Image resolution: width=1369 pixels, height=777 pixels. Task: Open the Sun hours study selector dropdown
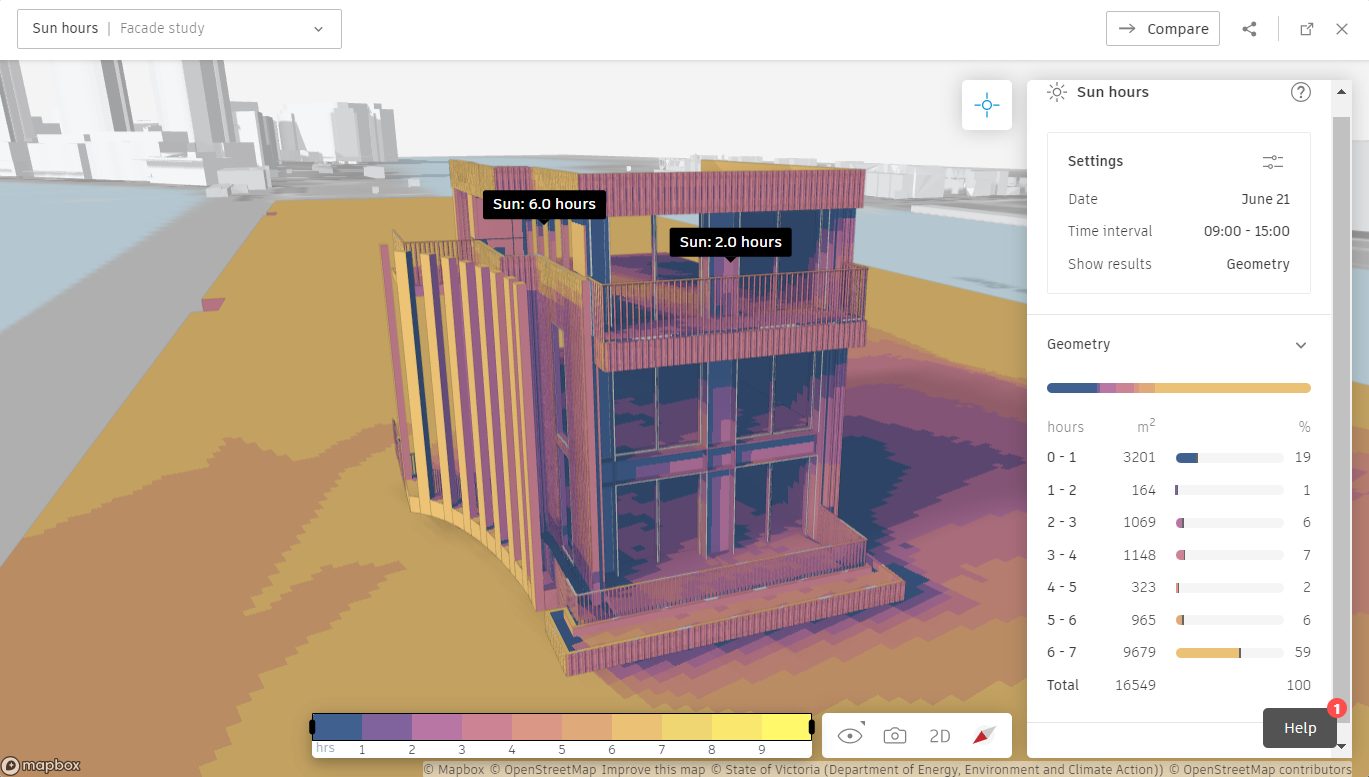point(318,28)
